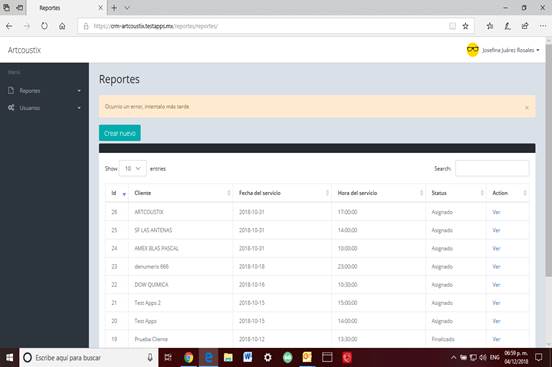Viewport: 552px width, 367px height.
Task: Click the Finalizado status cell
Action: (456, 339)
